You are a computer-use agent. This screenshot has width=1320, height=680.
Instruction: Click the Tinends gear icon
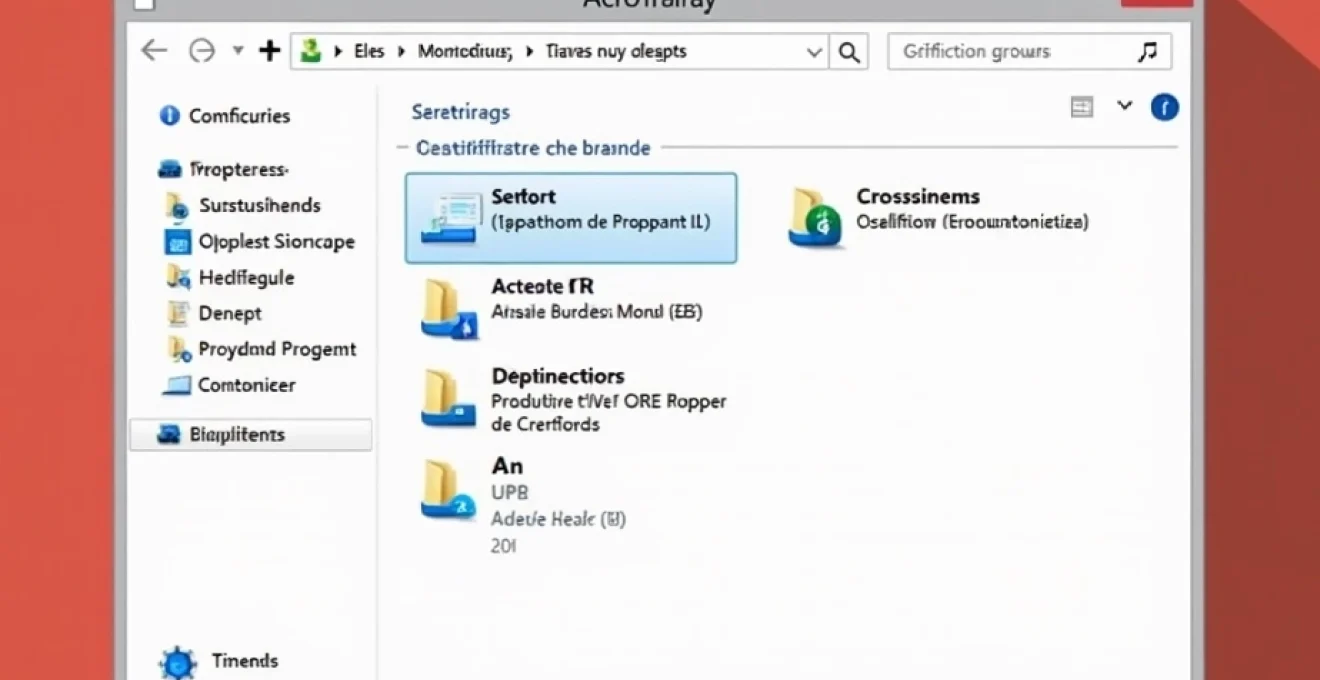pyautogui.click(x=177, y=662)
